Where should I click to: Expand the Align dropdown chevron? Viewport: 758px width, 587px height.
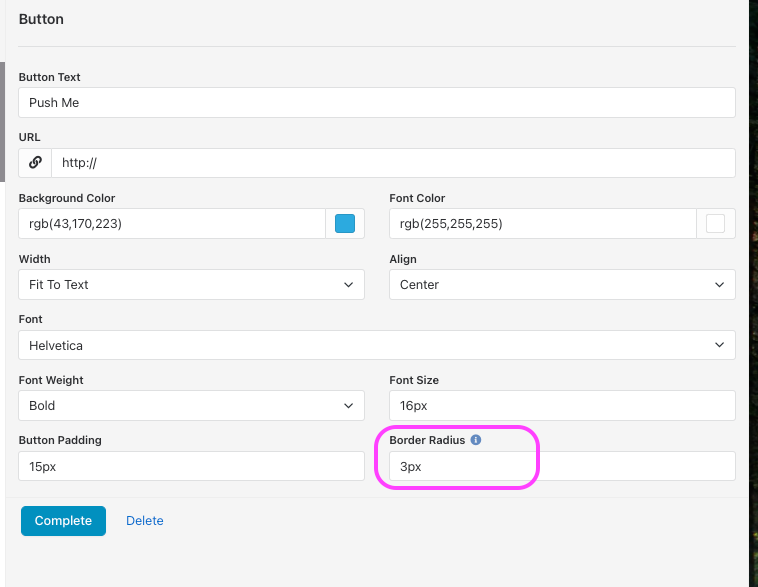pos(719,285)
